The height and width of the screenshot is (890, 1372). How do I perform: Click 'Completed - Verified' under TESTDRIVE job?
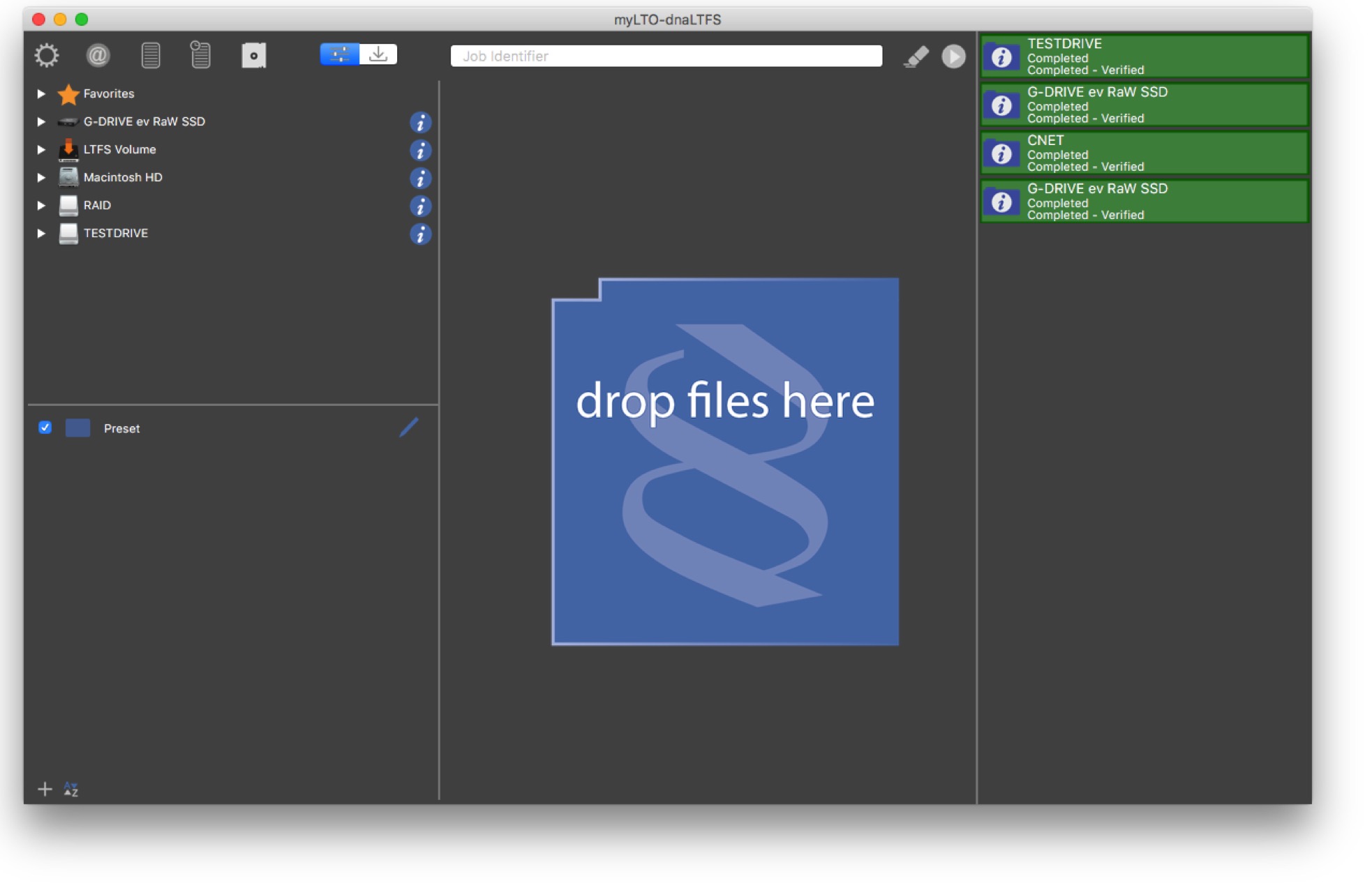[1085, 70]
